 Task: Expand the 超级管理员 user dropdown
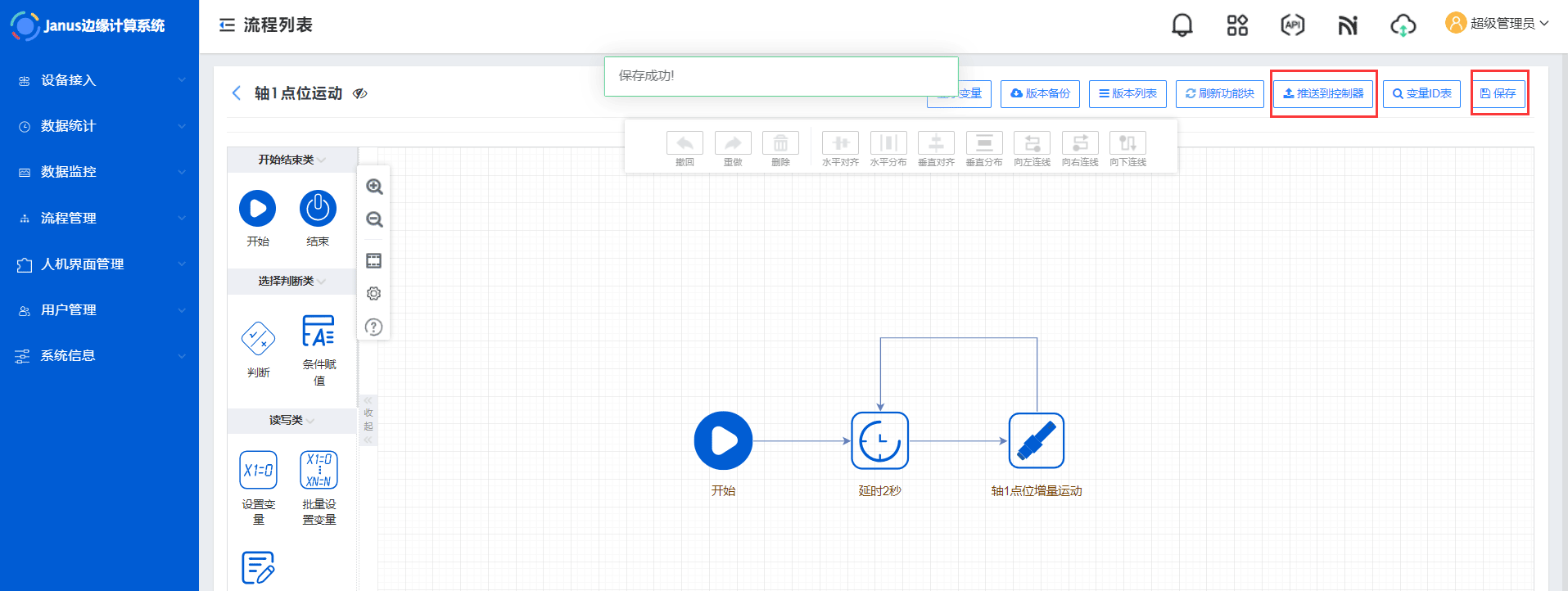point(1498,24)
